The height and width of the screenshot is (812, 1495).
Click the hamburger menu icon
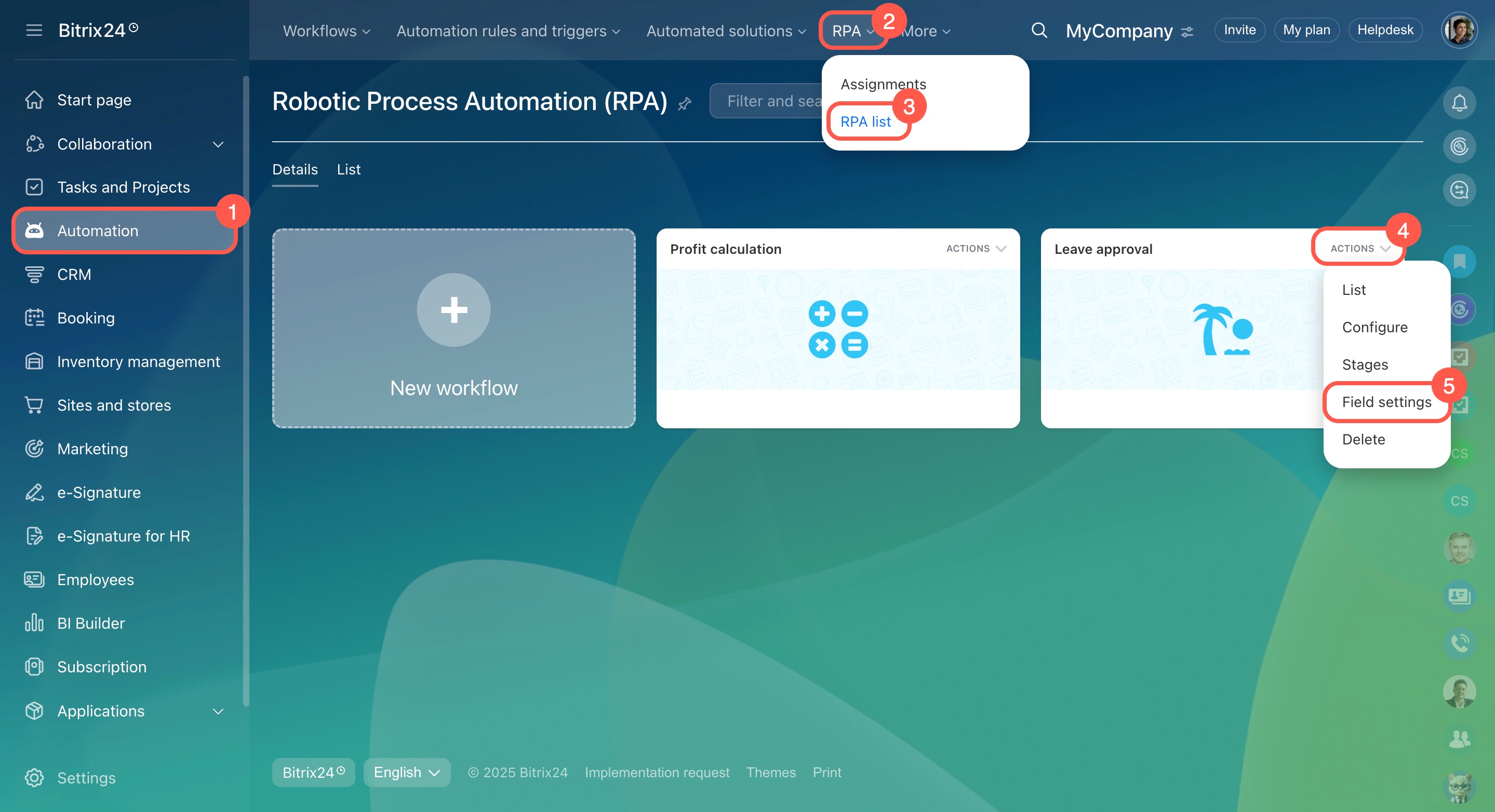(34, 30)
